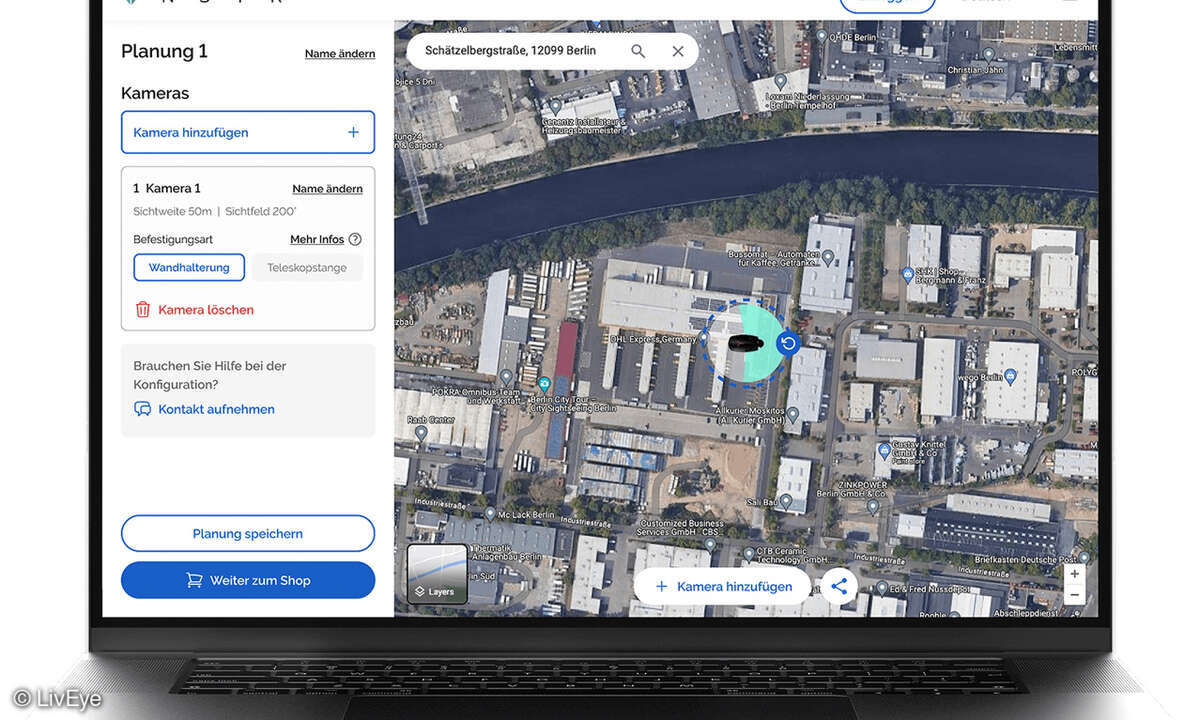Screen dimensions: 1200x720
Task: Click the Ed & Fred map pin
Action: pyautogui.click(x=881, y=588)
